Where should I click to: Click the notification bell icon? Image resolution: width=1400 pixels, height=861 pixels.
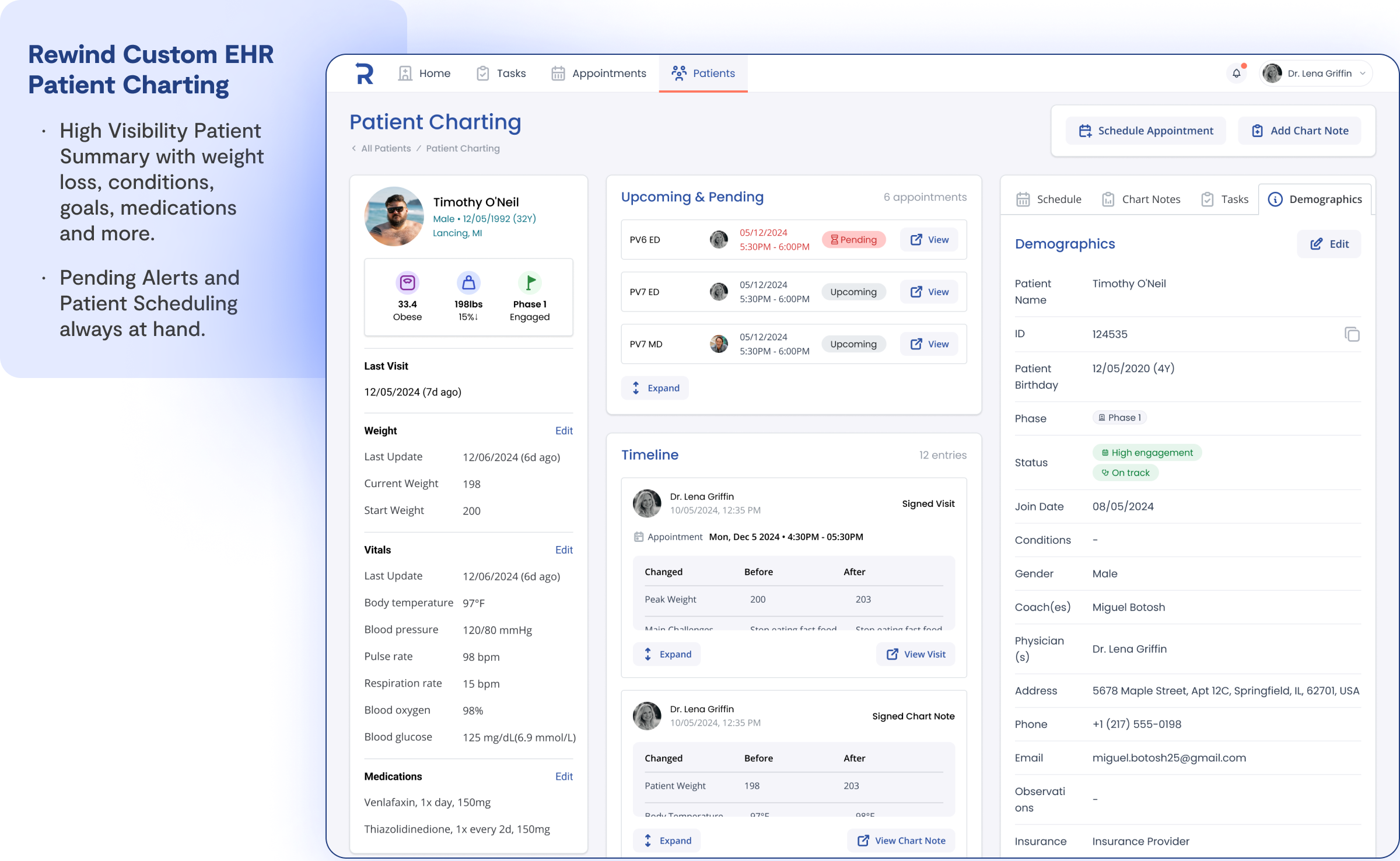point(1236,73)
